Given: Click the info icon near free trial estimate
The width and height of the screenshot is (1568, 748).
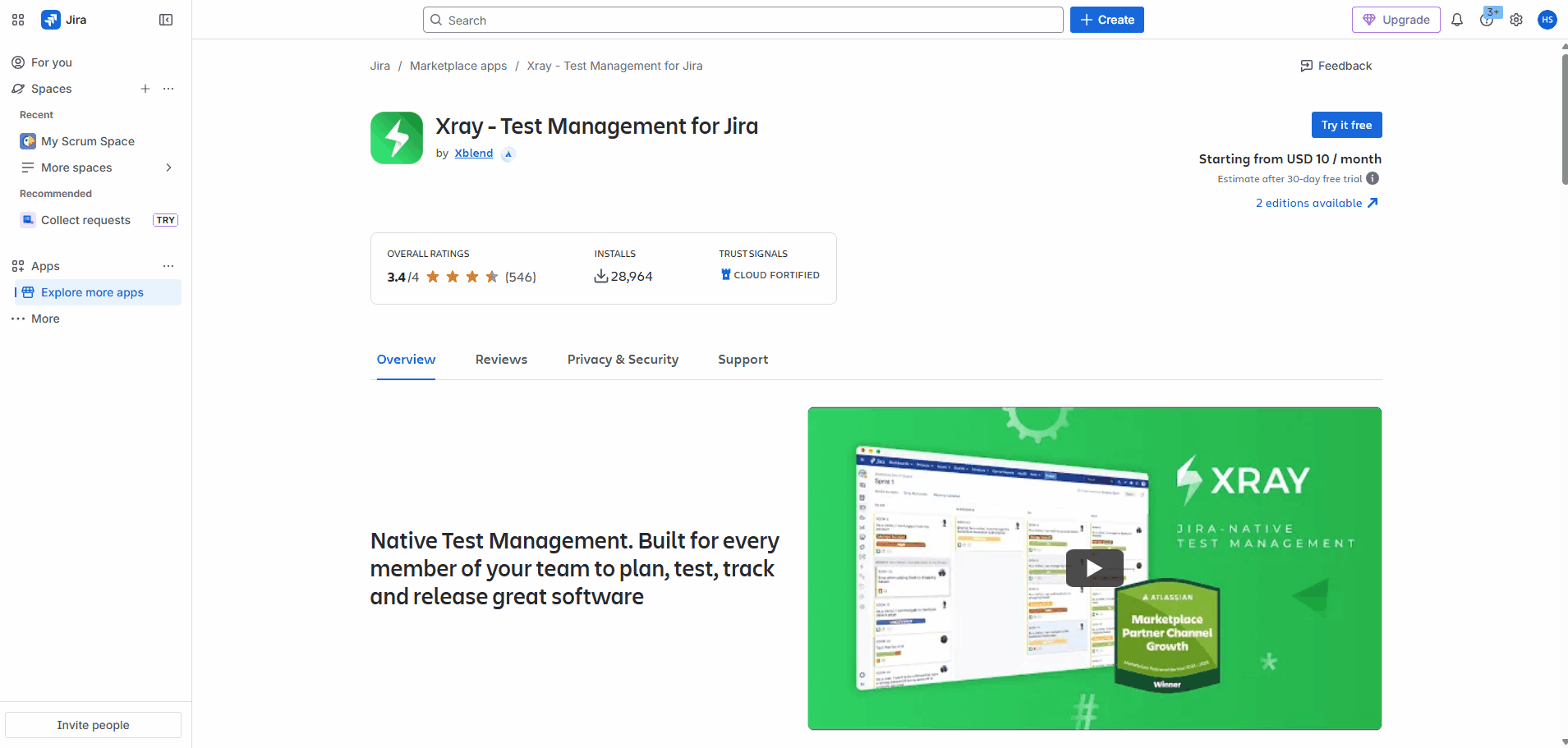Looking at the screenshot, I should tap(1373, 178).
